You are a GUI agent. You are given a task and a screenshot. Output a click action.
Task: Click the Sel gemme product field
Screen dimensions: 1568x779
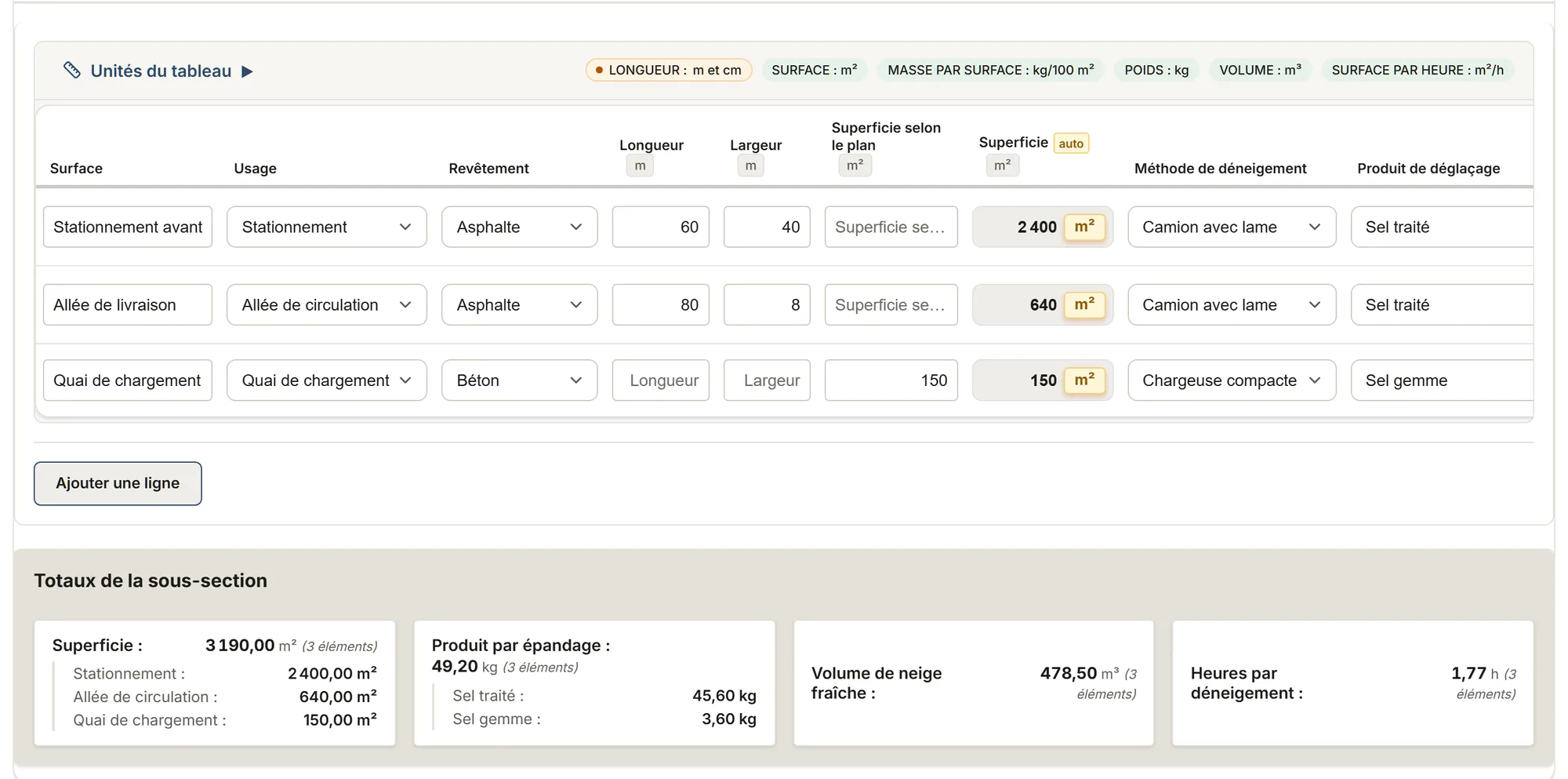point(1442,380)
